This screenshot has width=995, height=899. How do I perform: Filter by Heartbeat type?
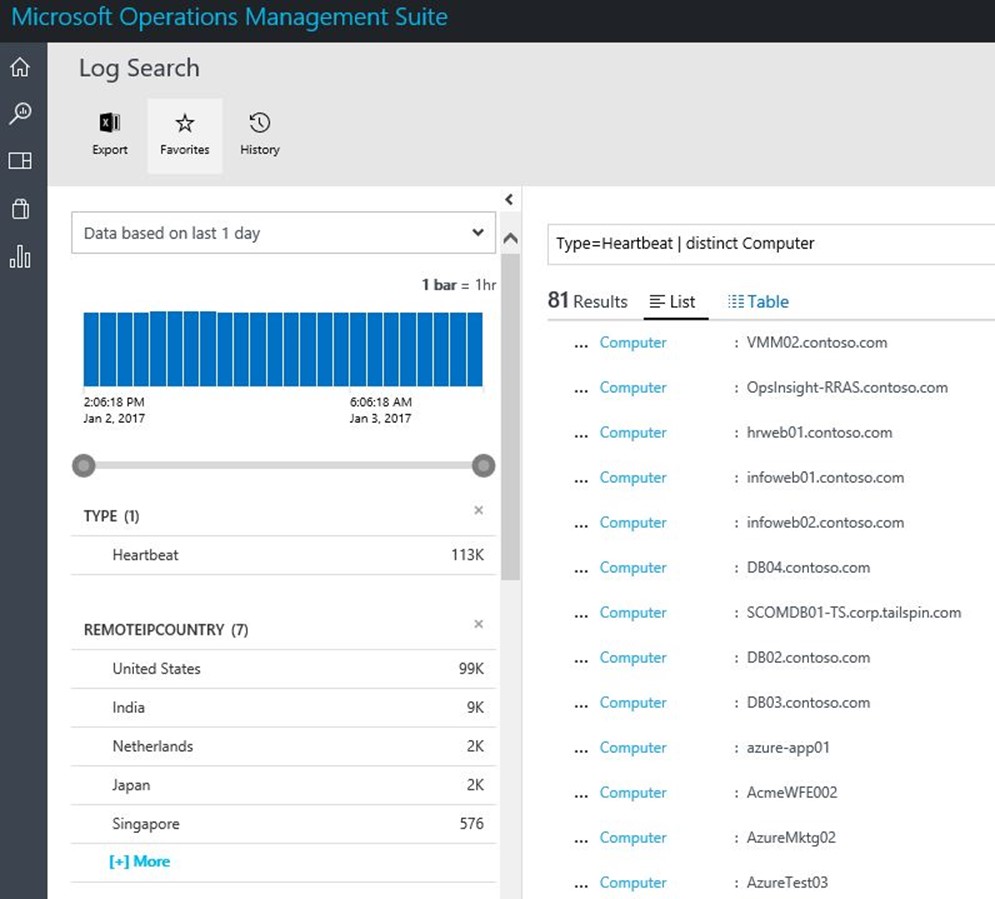pos(283,555)
